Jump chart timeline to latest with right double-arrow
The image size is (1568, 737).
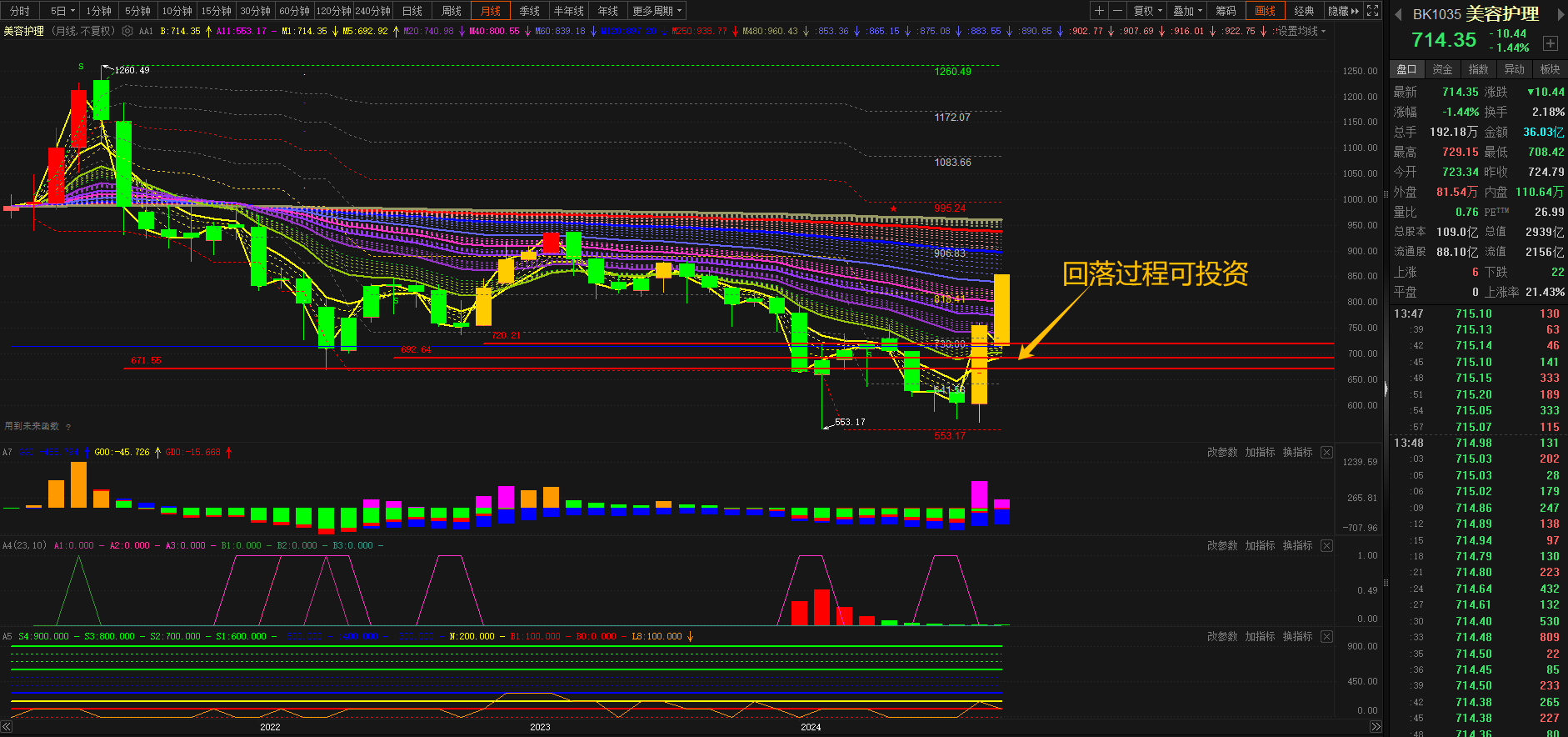[x=1375, y=727]
